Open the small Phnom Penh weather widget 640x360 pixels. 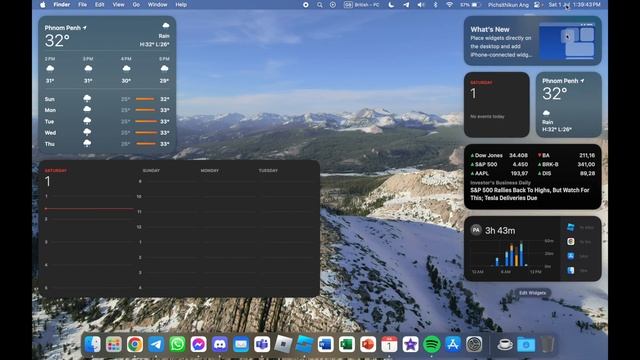click(569, 104)
